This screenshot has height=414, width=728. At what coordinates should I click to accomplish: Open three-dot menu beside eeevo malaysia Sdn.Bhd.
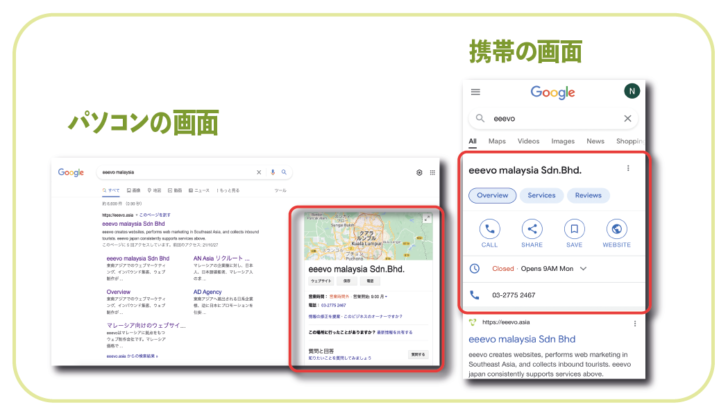[628, 169]
